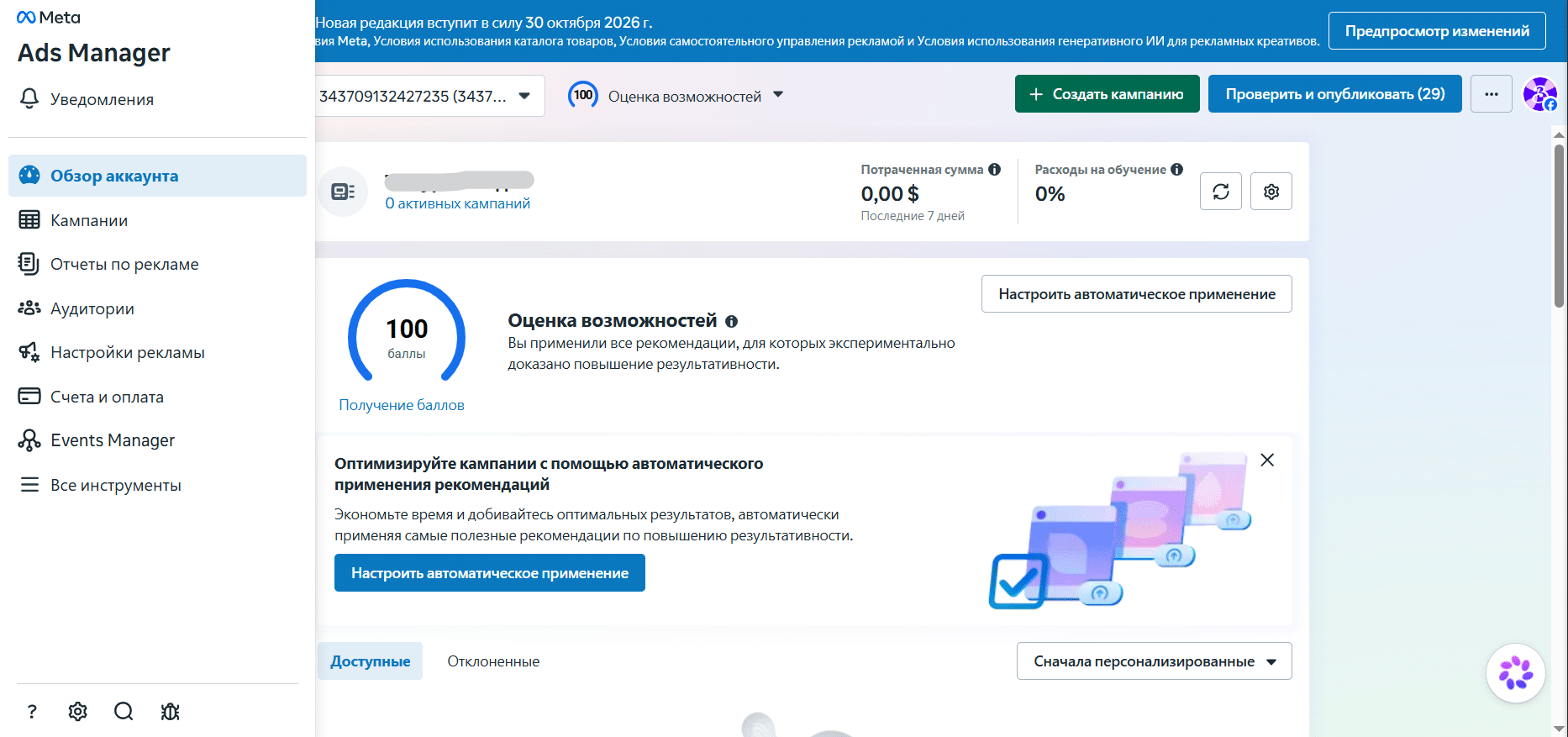This screenshot has height=737, width=1568.
Task: Open Аудитории in the sidebar
Action: (x=157, y=308)
